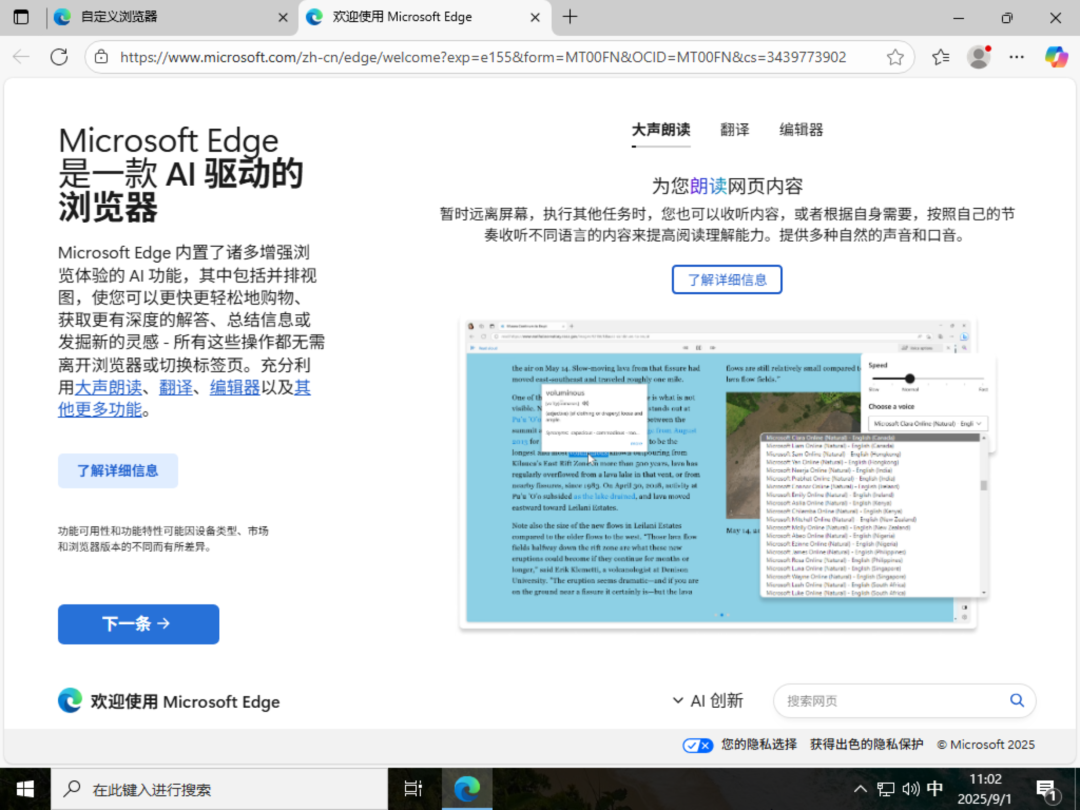Open the favorites list icon
This screenshot has height=810, width=1080.
click(941, 57)
